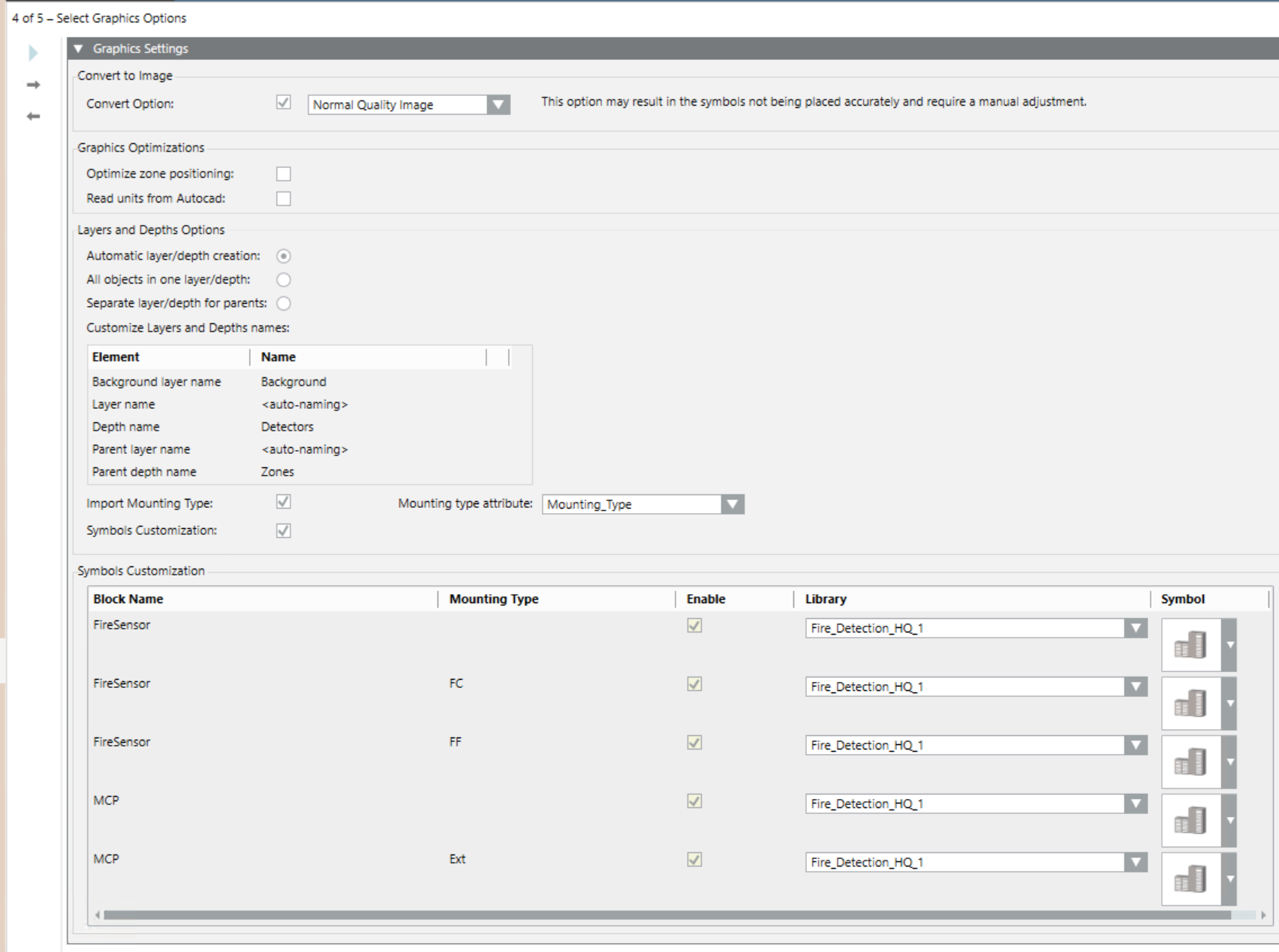Select the Parent layer name <auto-naming> value
1279x952 pixels.
pyautogui.click(x=305, y=449)
